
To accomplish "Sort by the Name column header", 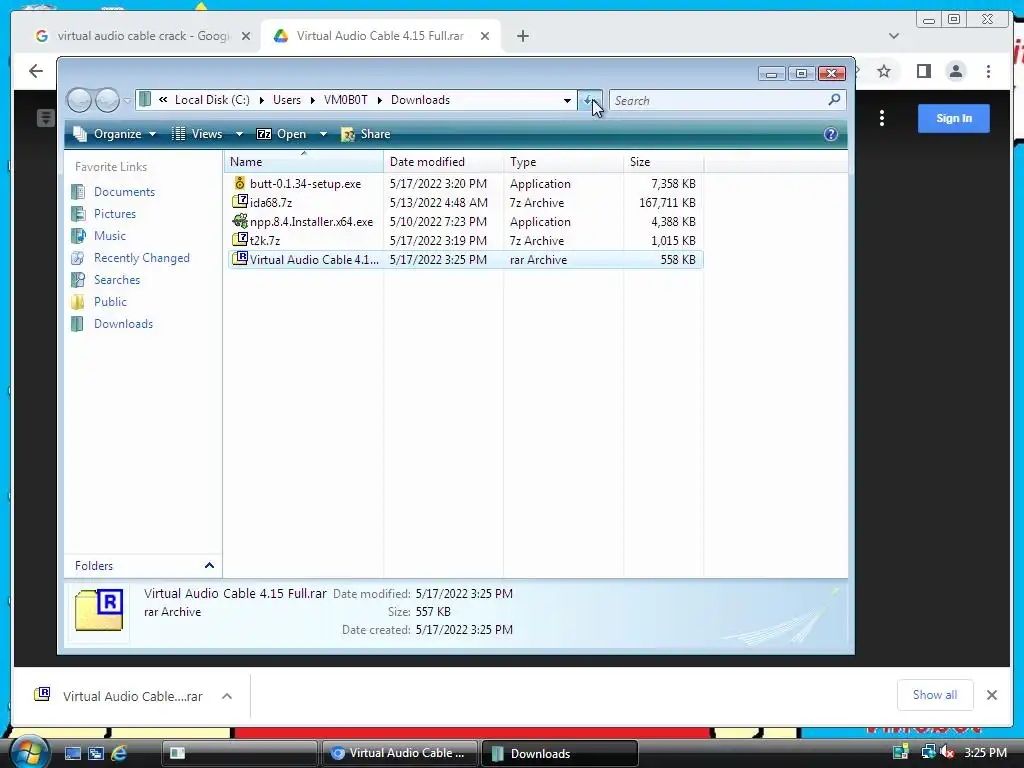I will [x=304, y=162].
